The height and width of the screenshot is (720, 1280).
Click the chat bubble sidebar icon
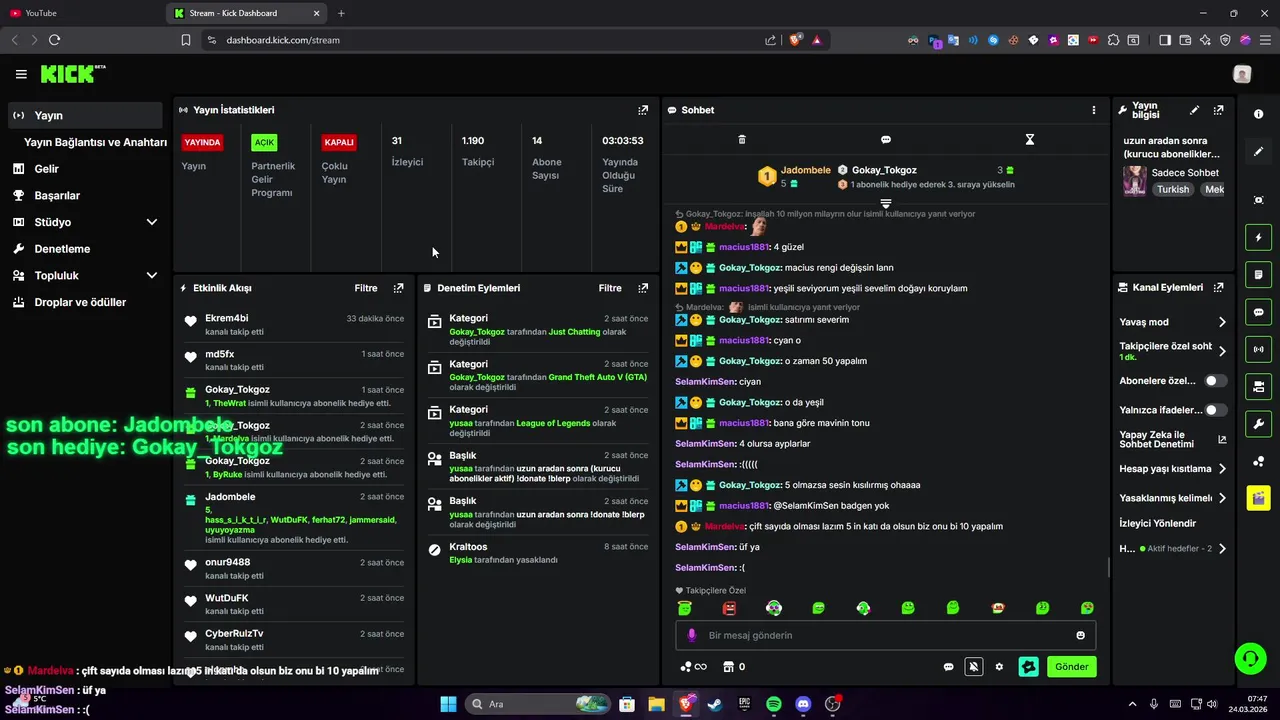tap(1258, 312)
